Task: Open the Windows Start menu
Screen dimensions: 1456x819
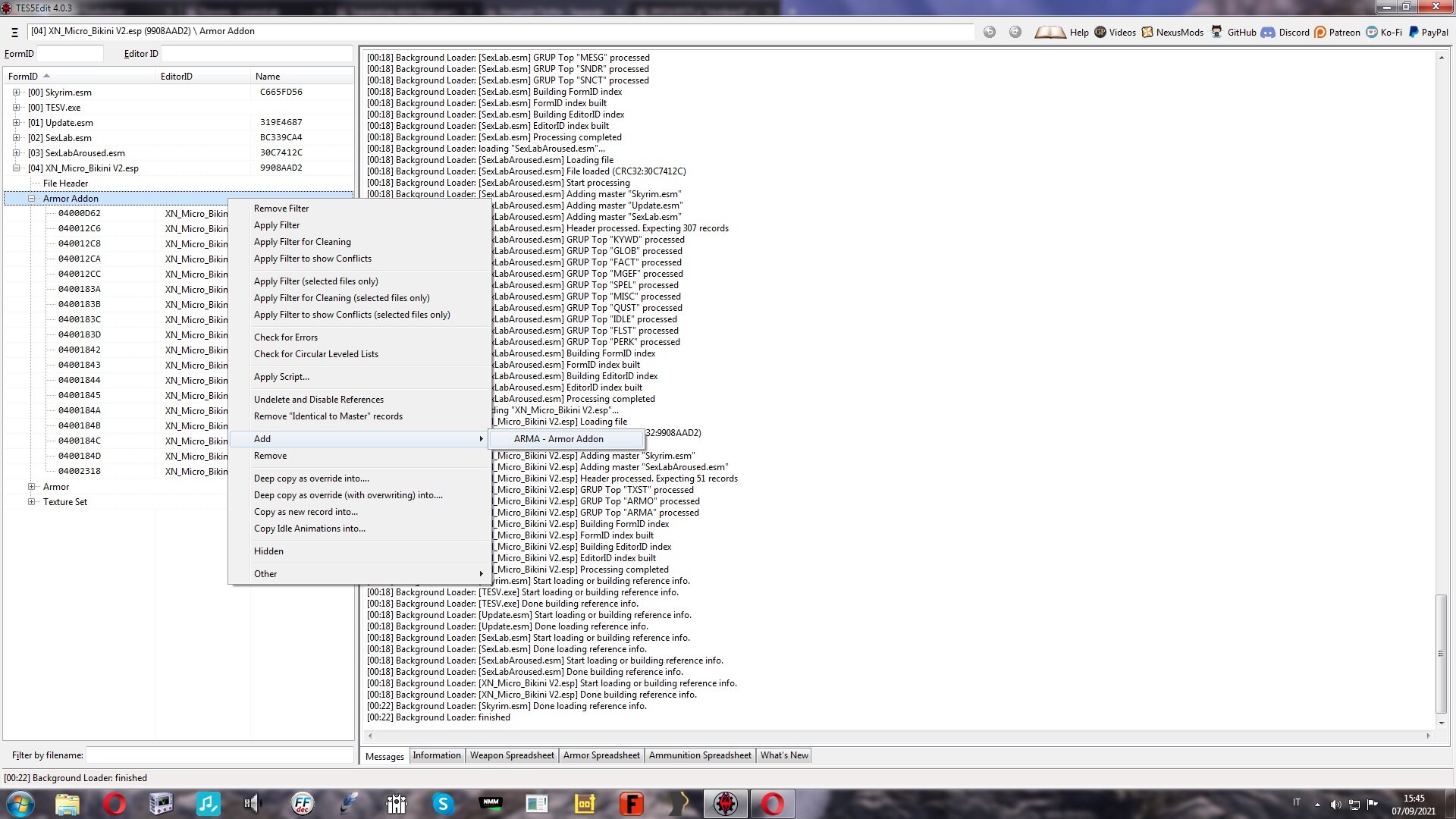Action: [20, 804]
